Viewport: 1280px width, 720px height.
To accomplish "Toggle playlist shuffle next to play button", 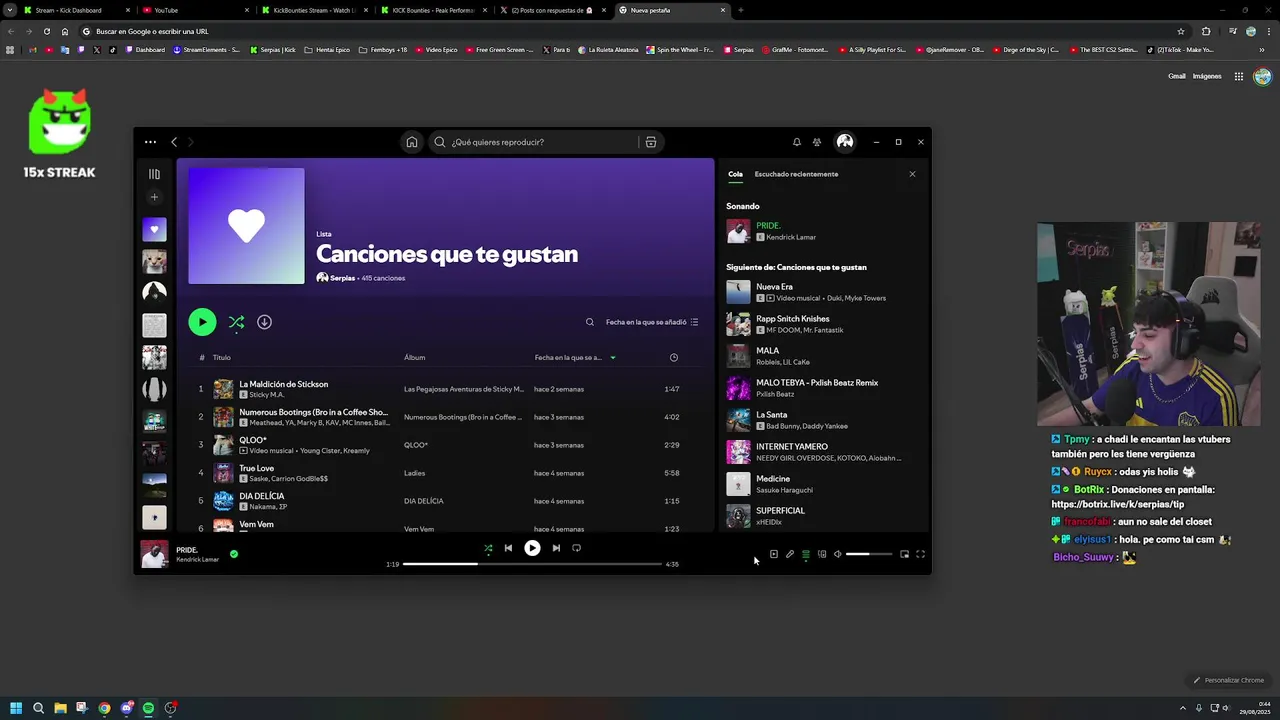I will (x=236, y=322).
